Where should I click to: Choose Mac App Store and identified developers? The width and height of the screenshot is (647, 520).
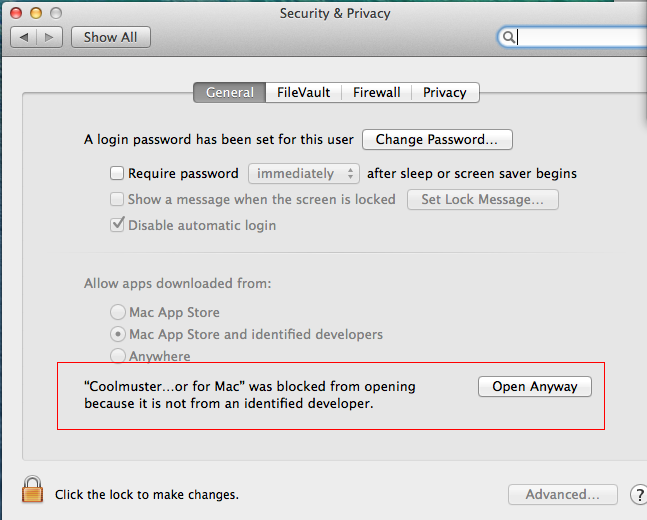(118, 334)
